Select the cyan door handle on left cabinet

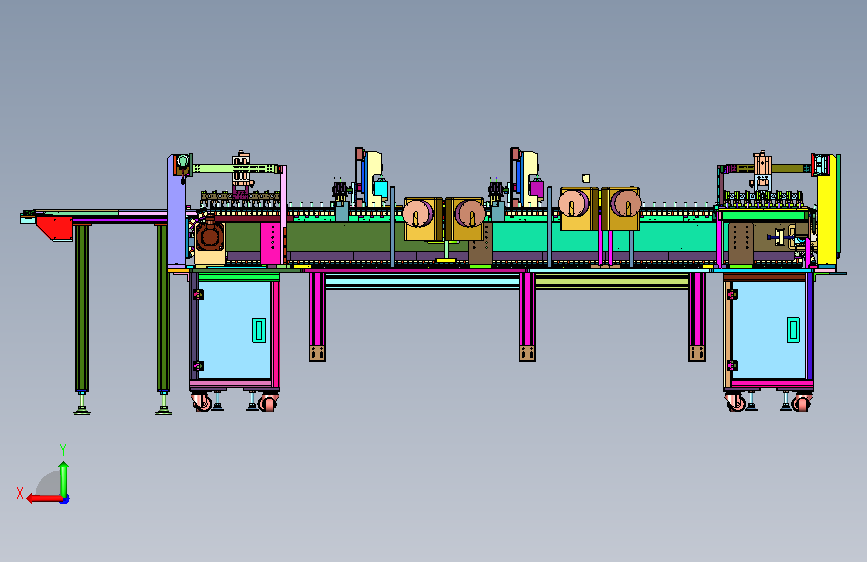pos(259,330)
